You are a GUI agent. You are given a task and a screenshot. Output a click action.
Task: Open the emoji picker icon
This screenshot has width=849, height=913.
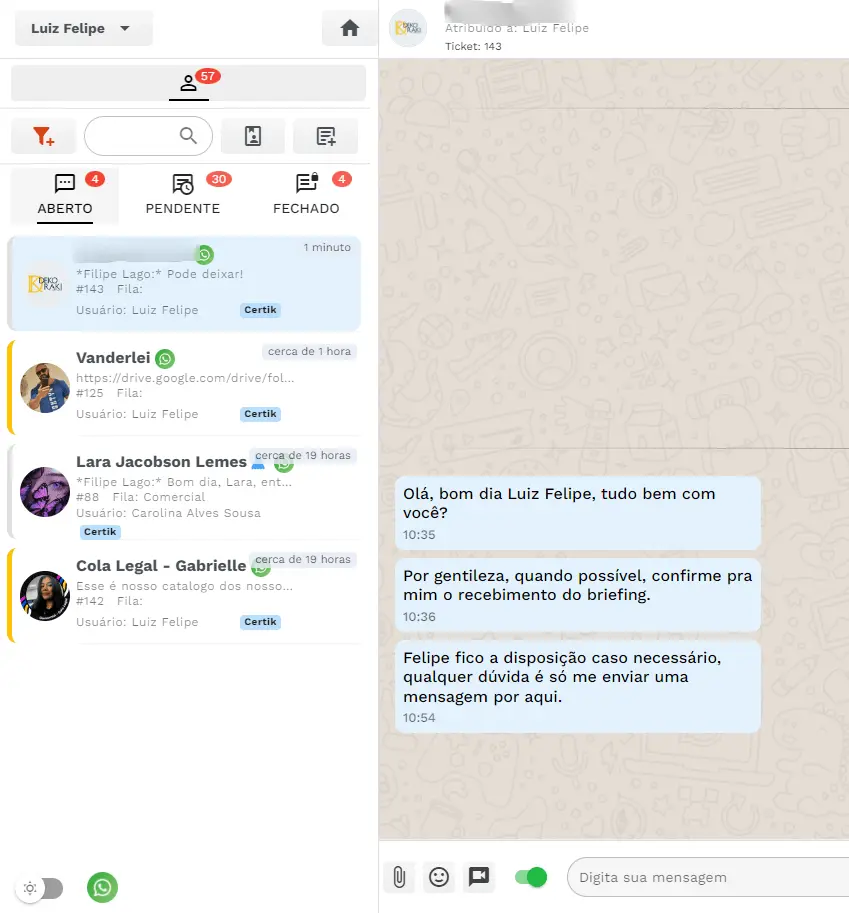coord(438,877)
